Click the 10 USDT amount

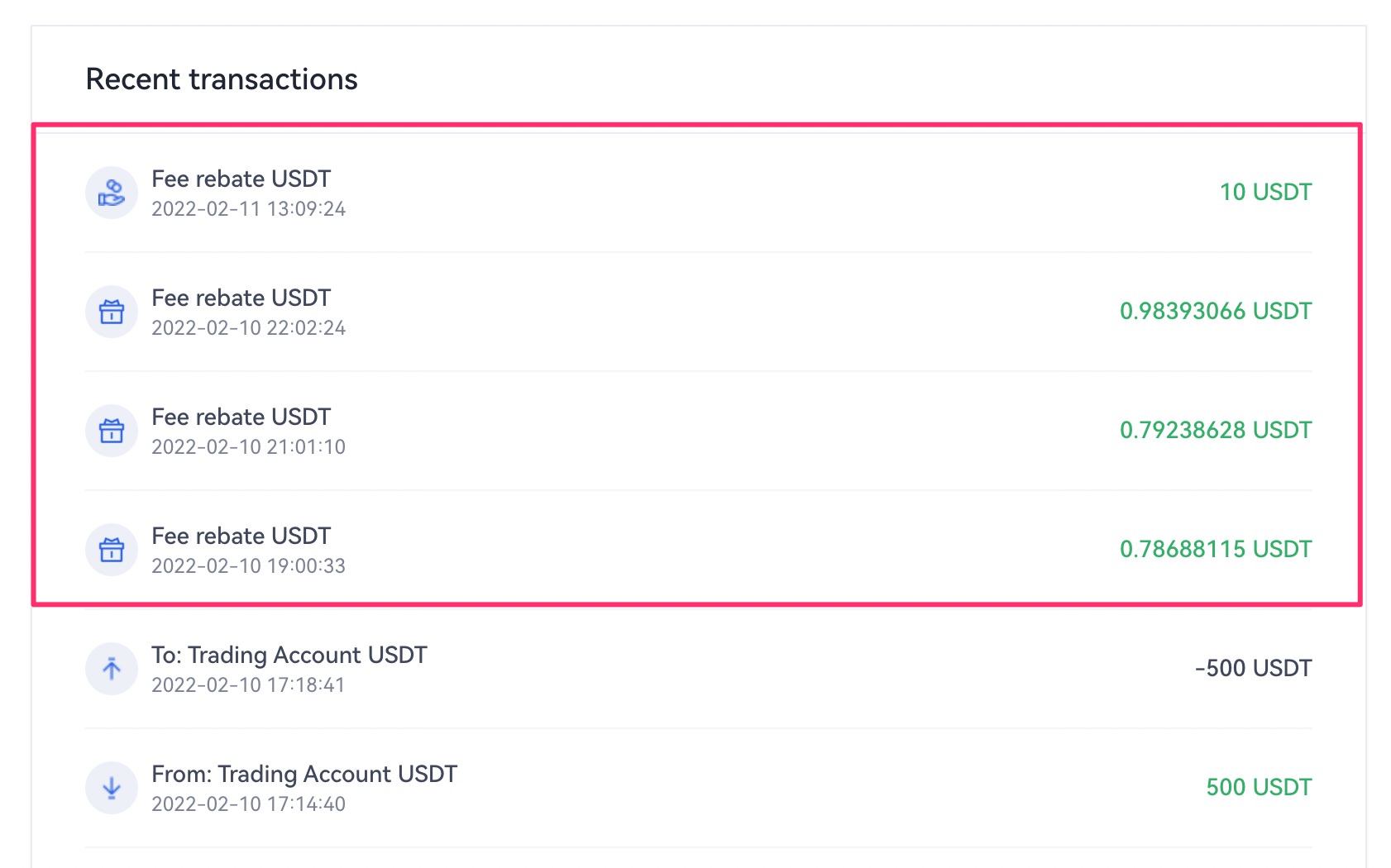coord(1265,193)
